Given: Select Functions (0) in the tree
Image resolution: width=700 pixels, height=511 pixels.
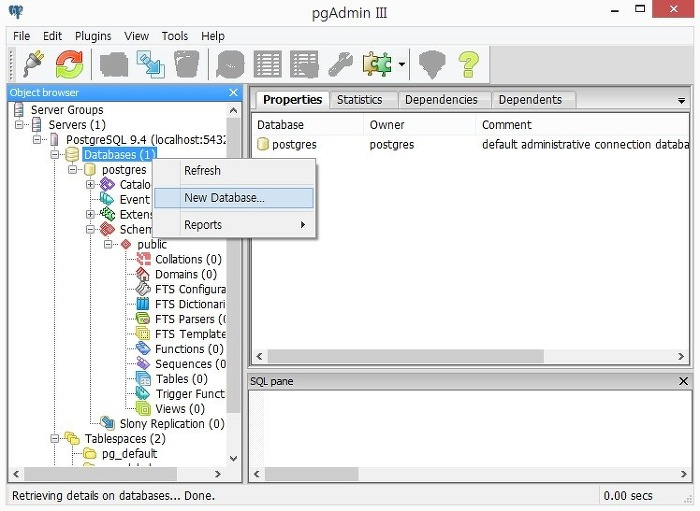Looking at the screenshot, I should tap(189, 349).
